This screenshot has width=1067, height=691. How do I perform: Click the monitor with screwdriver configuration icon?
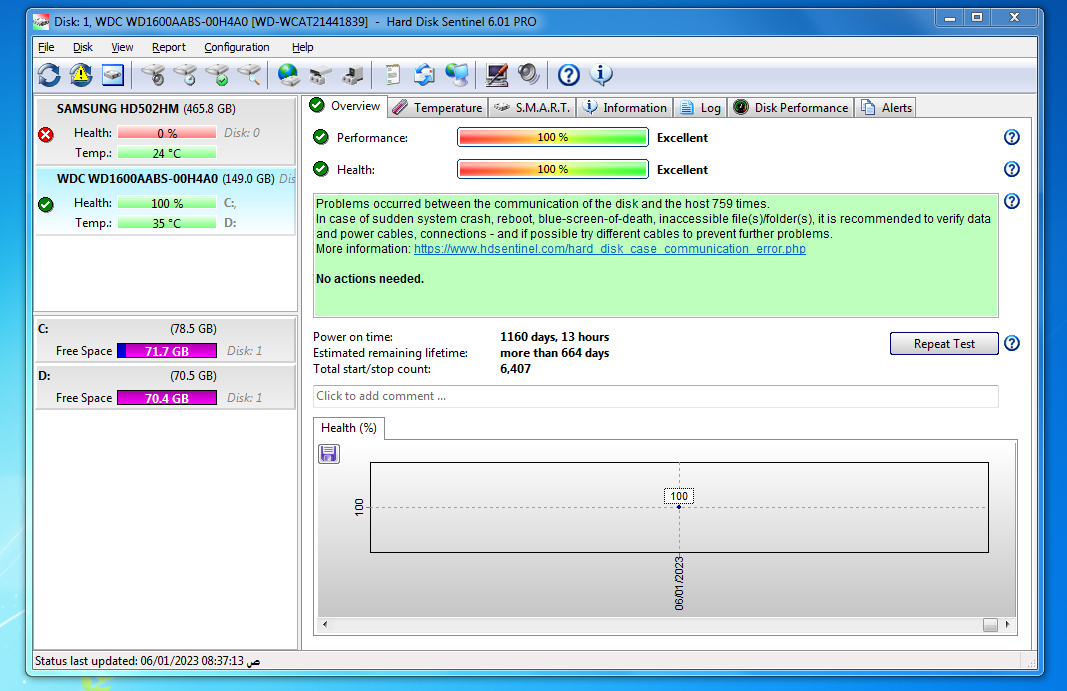pyautogui.click(x=497, y=75)
